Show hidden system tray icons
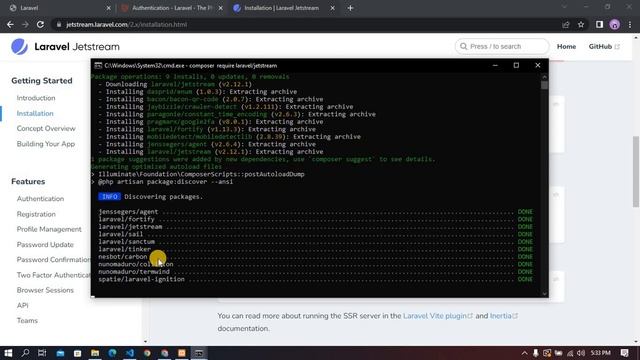The image size is (640, 360). pos(524,353)
